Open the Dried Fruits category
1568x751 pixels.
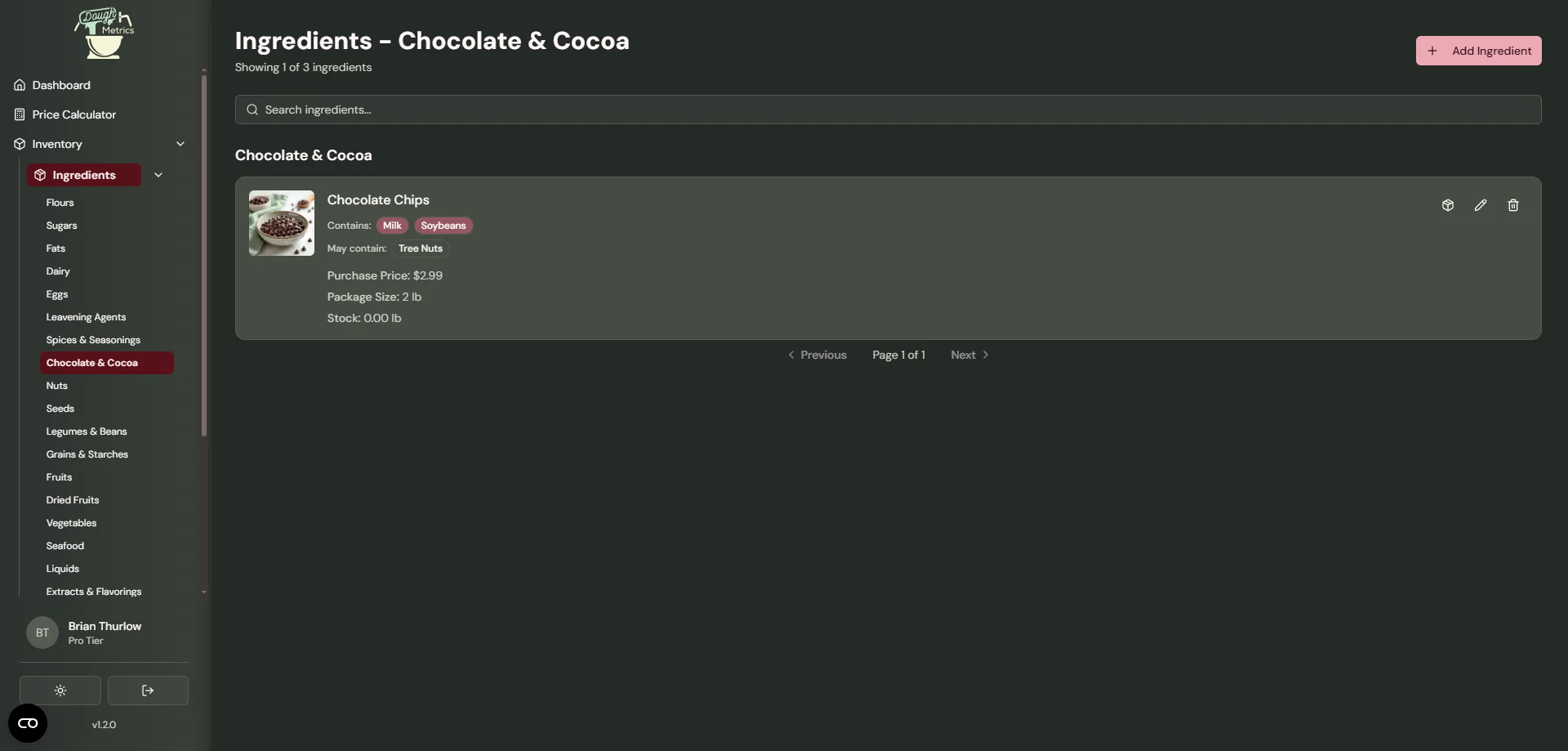coord(72,500)
